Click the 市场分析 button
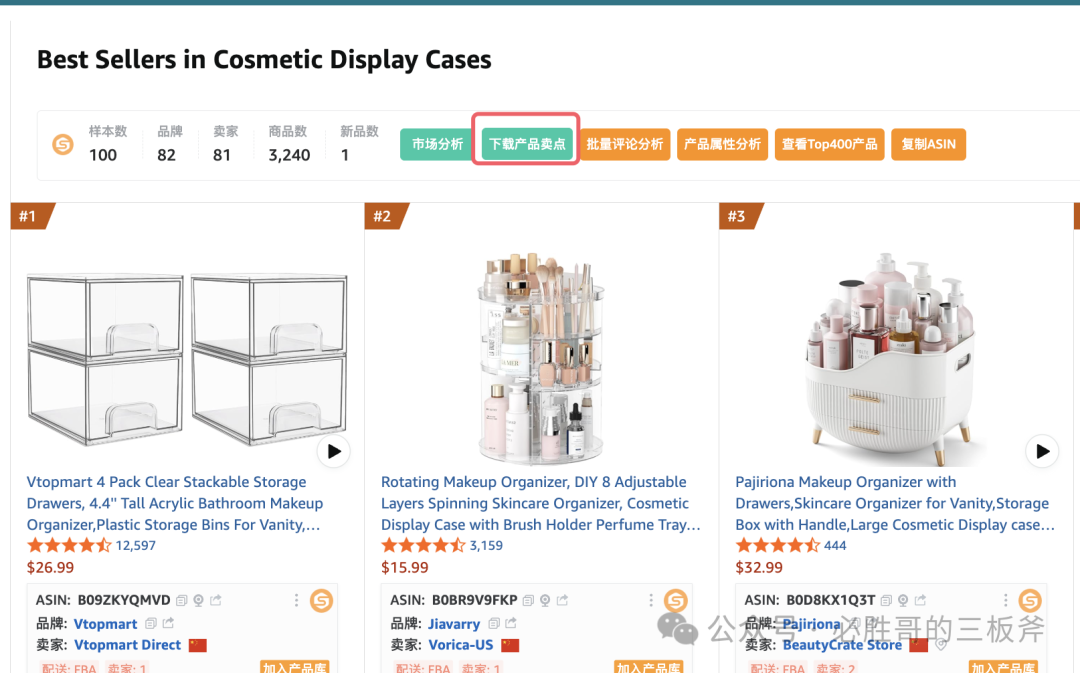The image size is (1080, 673). 438,144
